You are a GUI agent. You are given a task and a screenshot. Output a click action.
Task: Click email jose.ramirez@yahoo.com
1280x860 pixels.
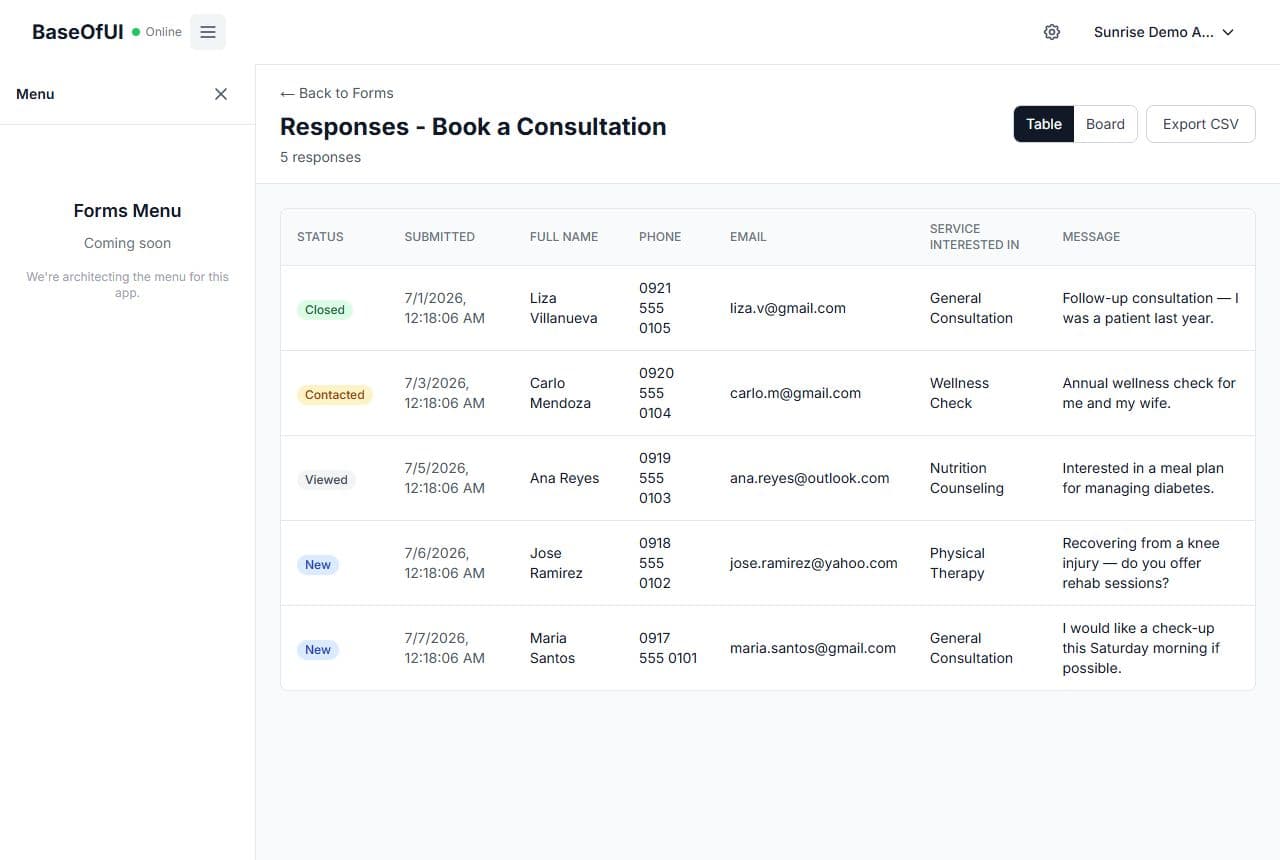[814, 563]
